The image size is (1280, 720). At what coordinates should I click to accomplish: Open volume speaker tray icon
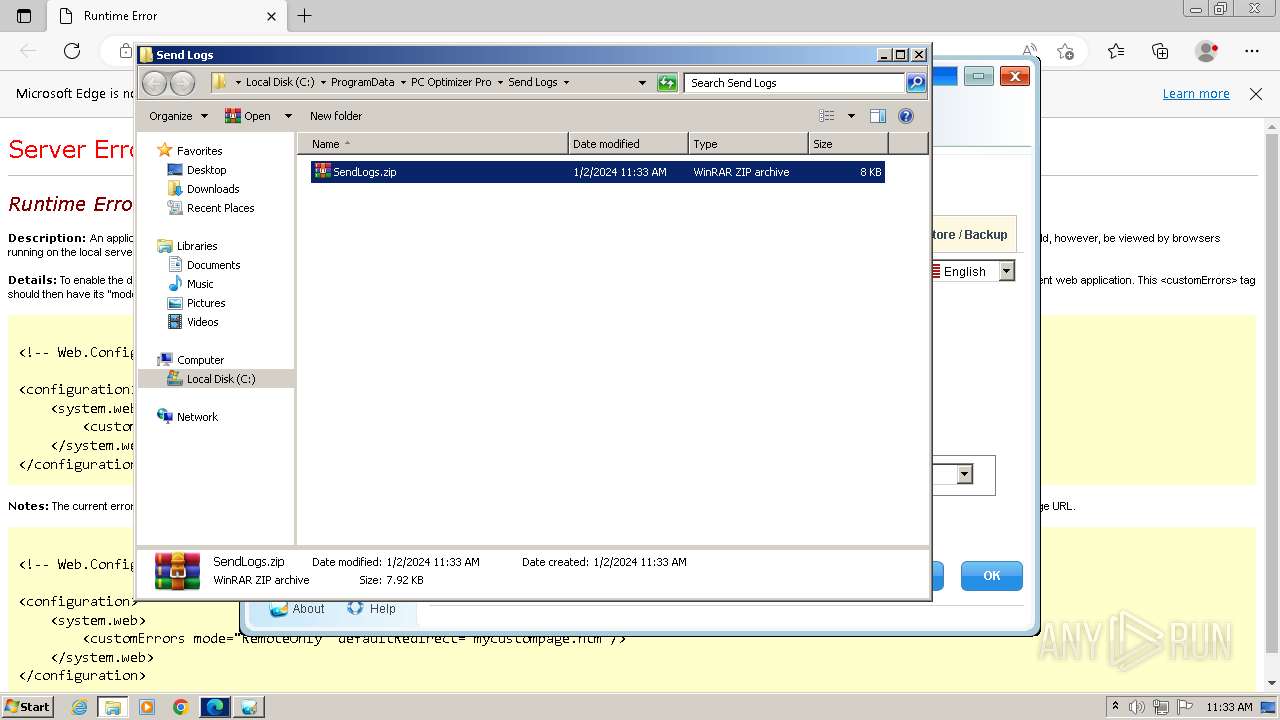(1138, 707)
